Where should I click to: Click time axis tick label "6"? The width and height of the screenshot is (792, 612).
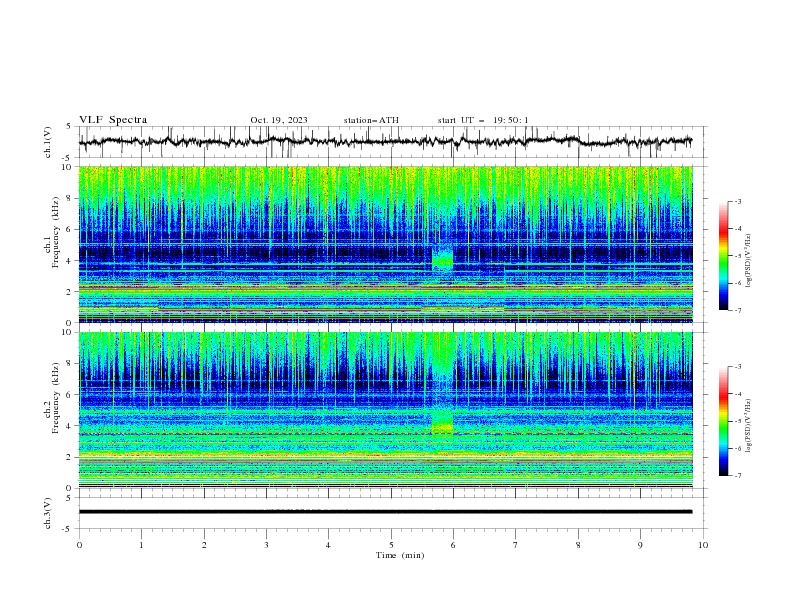pyautogui.click(x=453, y=545)
